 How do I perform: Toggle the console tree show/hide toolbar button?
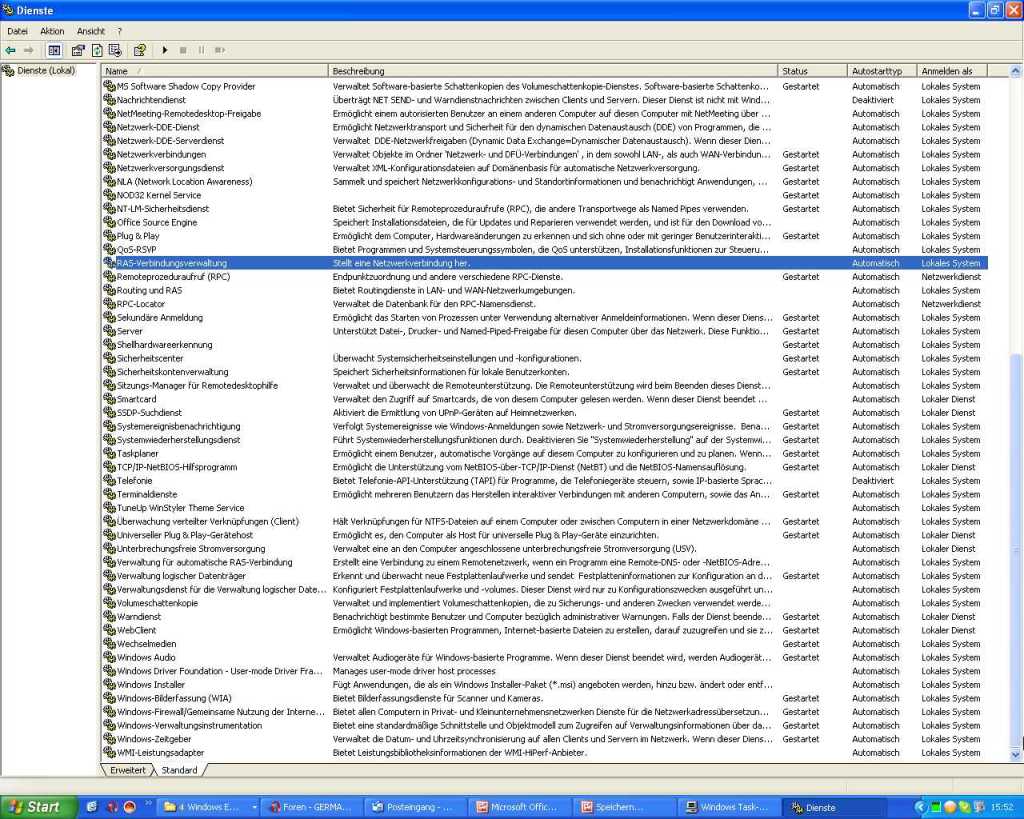pos(54,50)
